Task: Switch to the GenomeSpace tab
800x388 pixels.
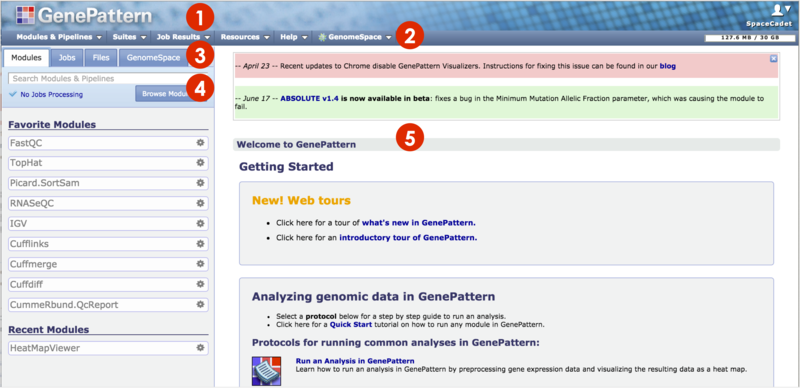Action: coord(153,58)
